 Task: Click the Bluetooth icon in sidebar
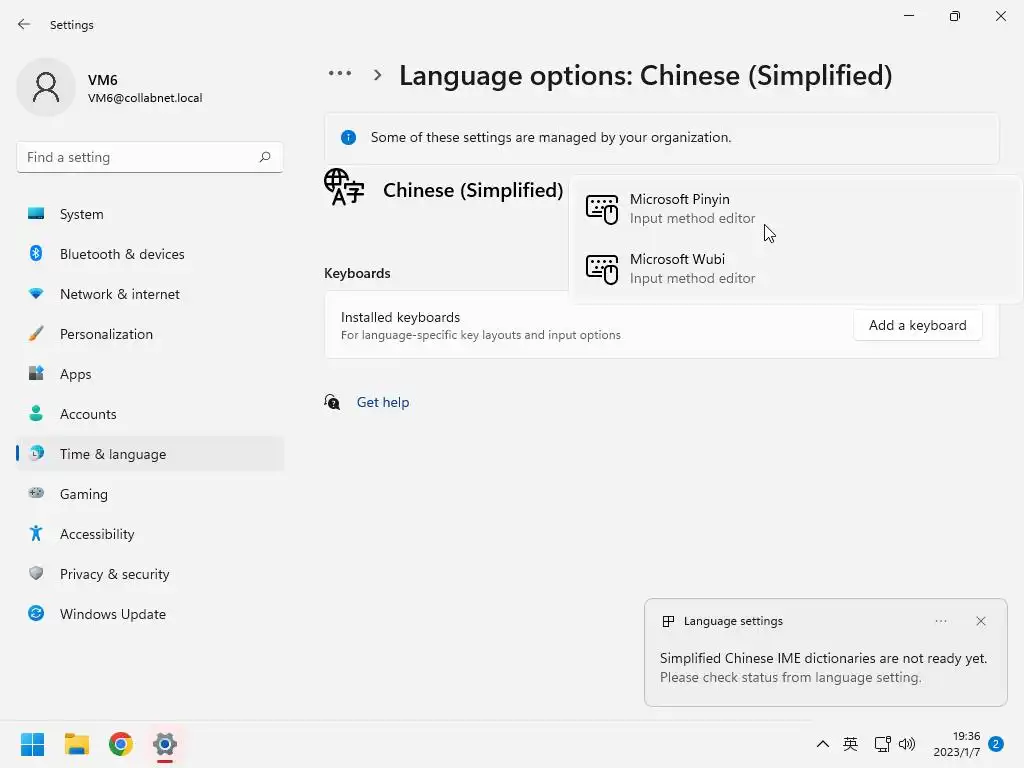point(36,253)
